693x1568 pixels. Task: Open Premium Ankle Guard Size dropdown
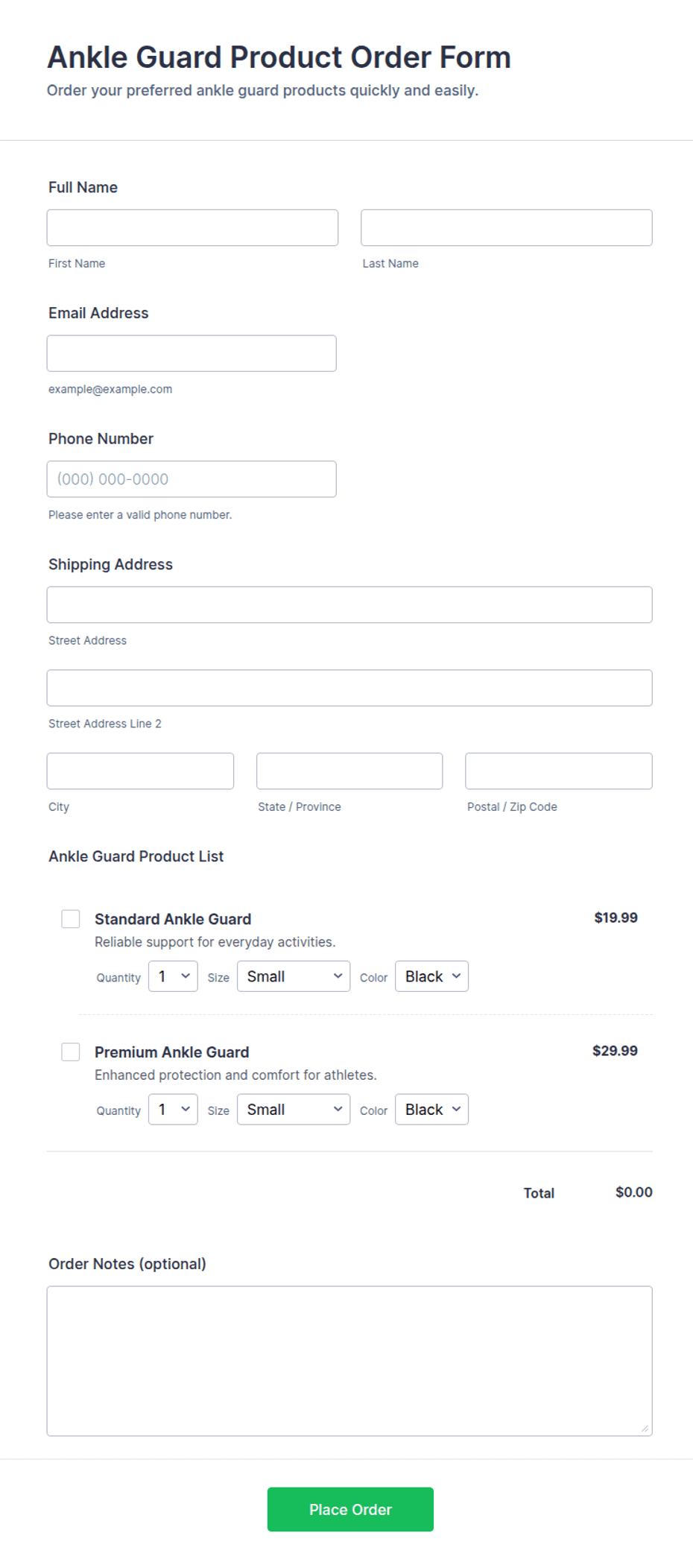(x=294, y=1109)
